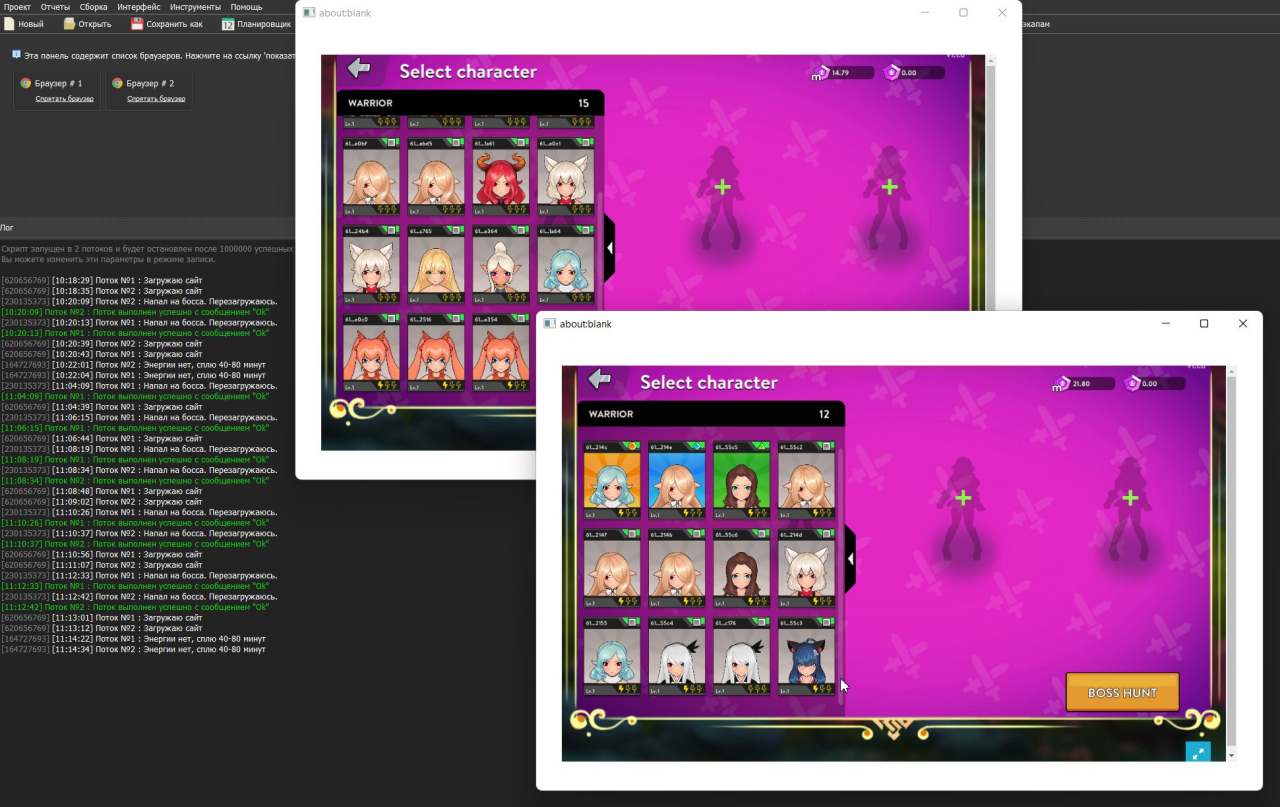
Task: Select character card 61...ebd5 in rear window
Action: tap(436, 177)
